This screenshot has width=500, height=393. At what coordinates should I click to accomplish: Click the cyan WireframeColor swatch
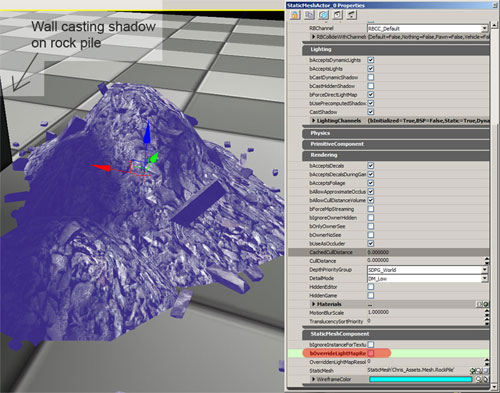[x=421, y=379]
